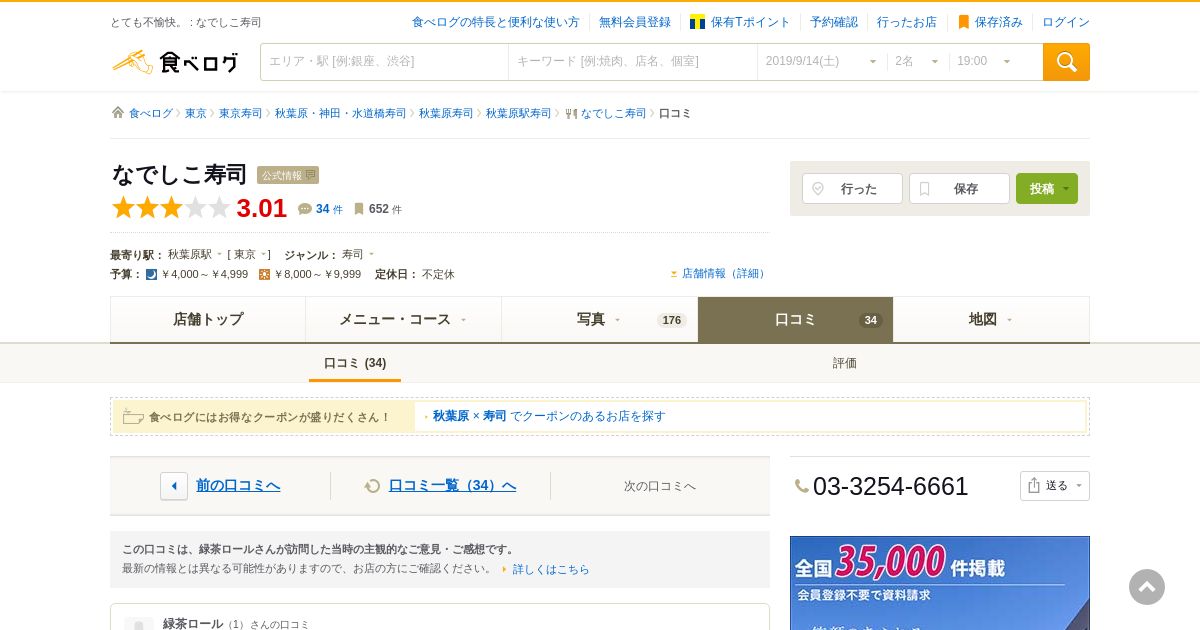Expand the 投稿 button dropdown
The width and height of the screenshot is (1200, 630).
pos(1066,189)
